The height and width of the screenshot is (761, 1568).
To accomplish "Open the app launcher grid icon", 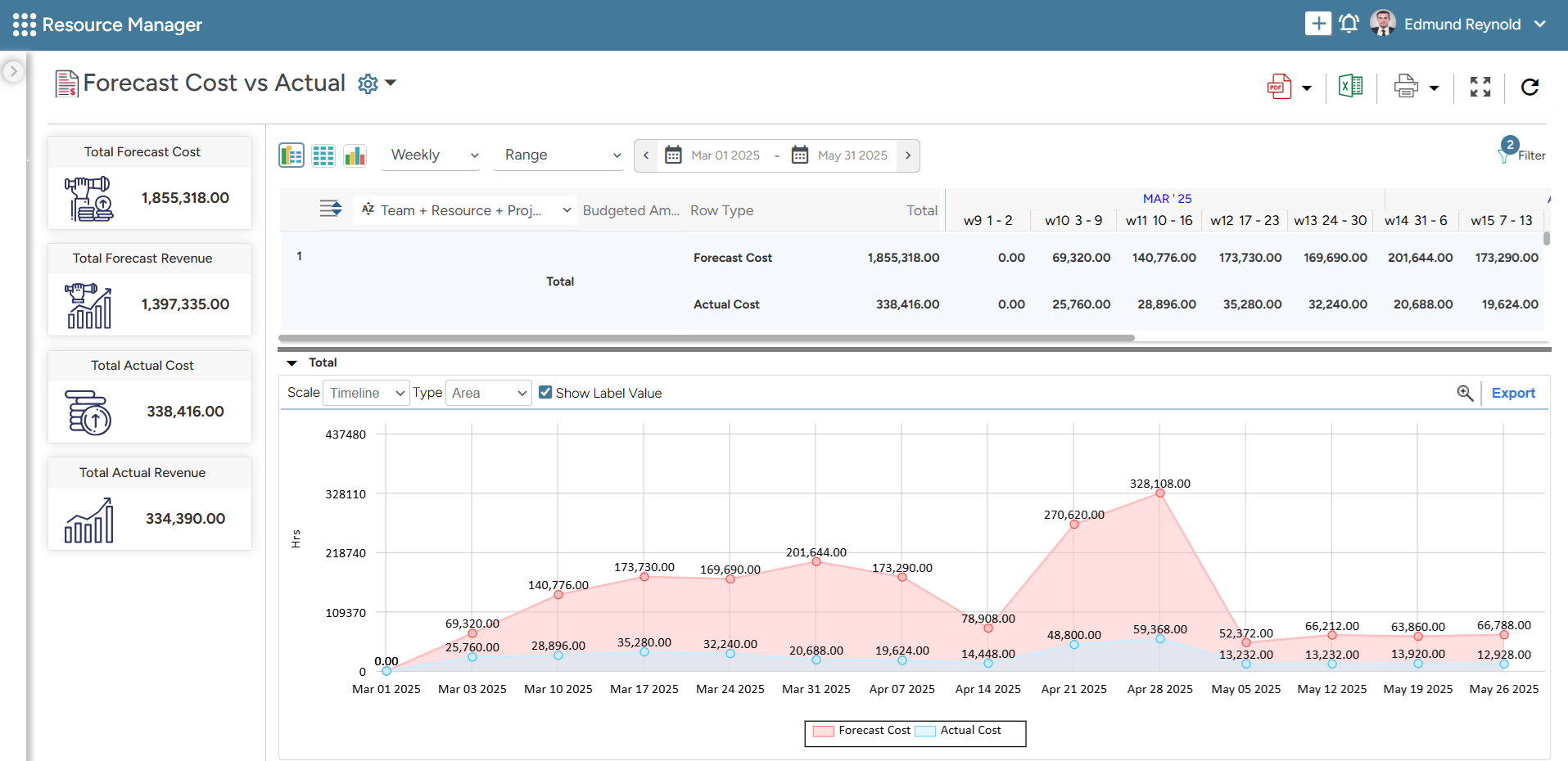I will tap(25, 25).
